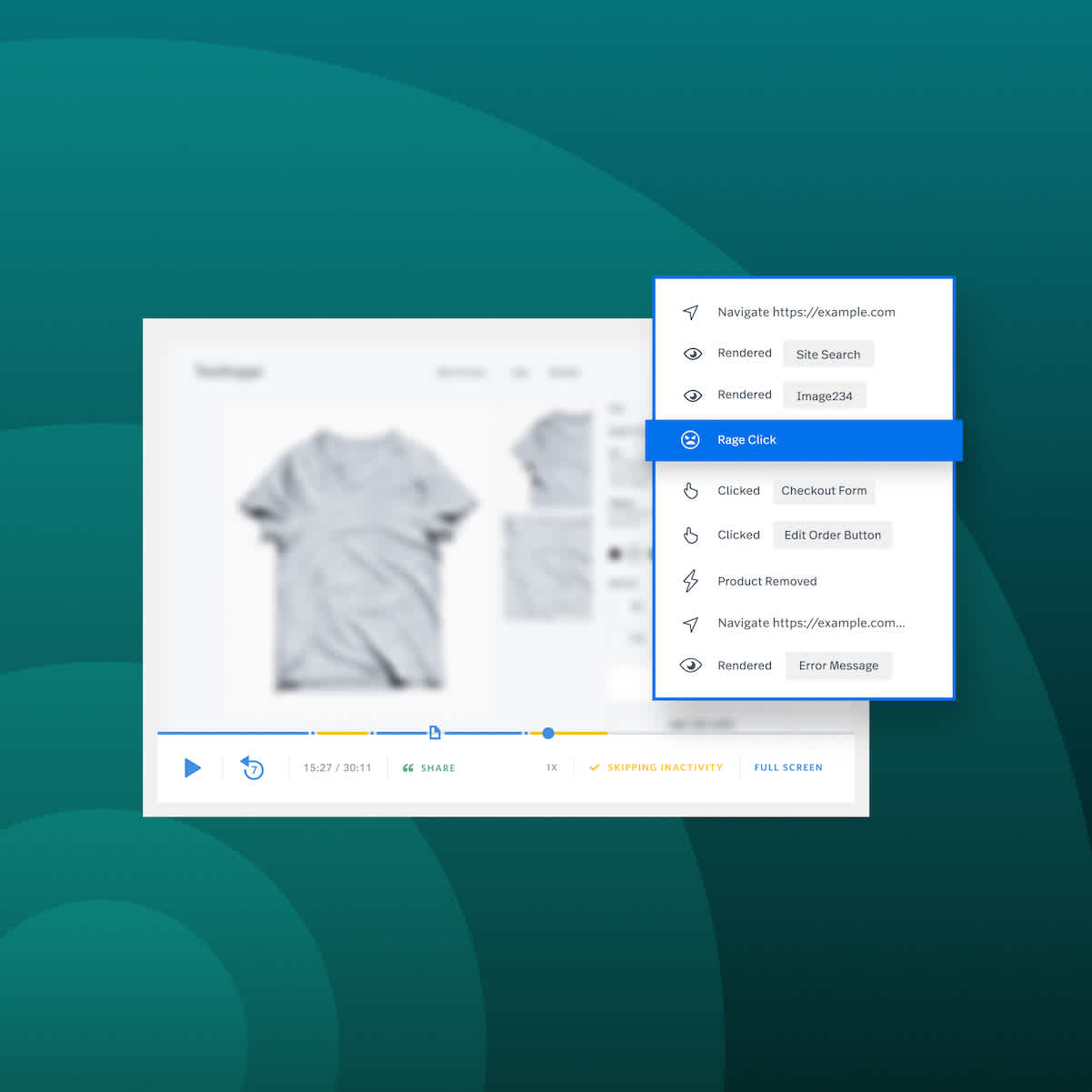
Task: Click the hand pointer icon beside Edit Order Button
Action: tap(691, 536)
